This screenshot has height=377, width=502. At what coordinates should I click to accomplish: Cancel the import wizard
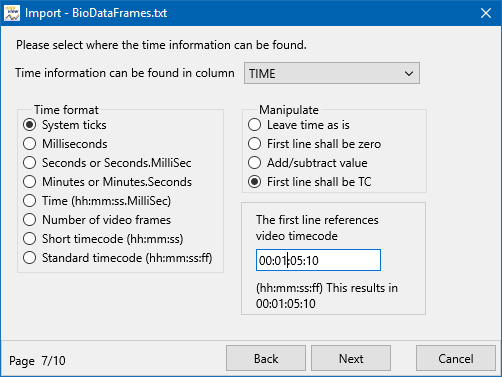(456, 358)
